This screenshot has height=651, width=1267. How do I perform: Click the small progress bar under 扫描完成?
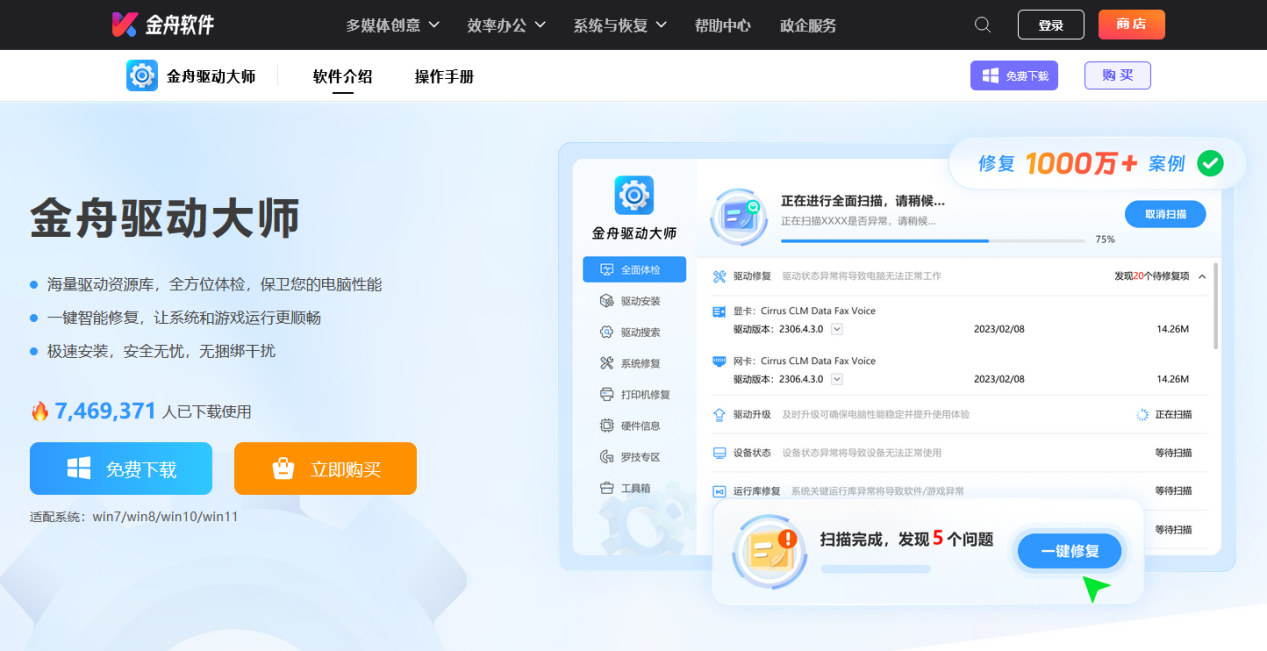(875, 569)
